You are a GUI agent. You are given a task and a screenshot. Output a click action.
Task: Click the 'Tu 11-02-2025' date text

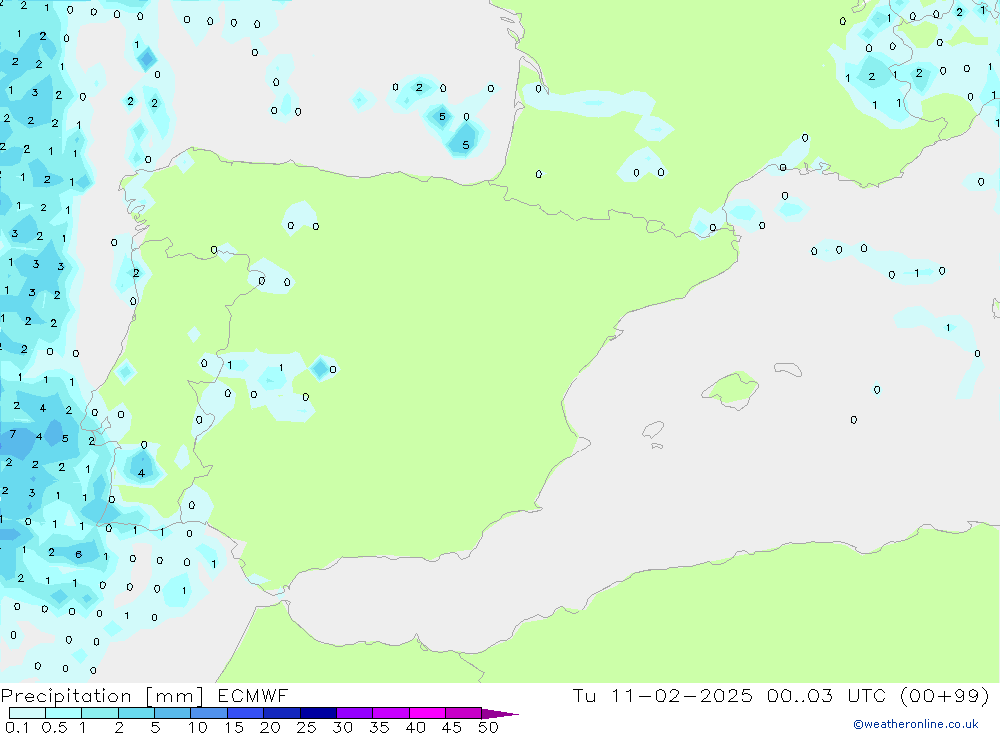tap(663, 695)
